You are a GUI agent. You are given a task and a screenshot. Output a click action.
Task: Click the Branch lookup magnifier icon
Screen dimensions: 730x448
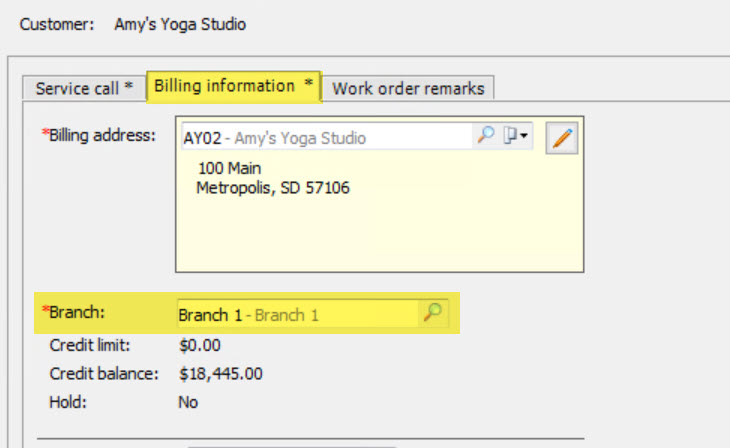[x=433, y=313]
